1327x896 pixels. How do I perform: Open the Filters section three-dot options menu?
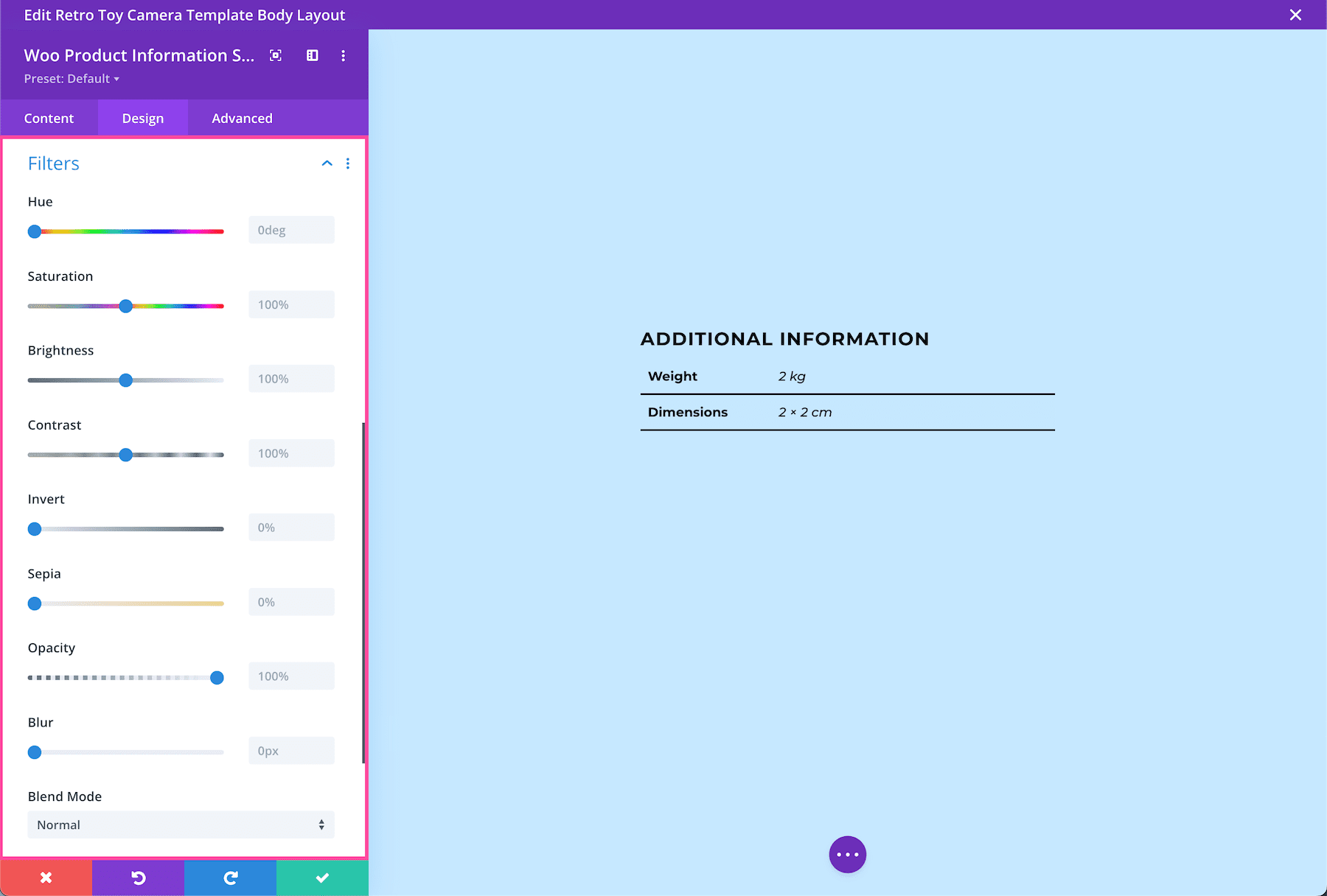(348, 164)
